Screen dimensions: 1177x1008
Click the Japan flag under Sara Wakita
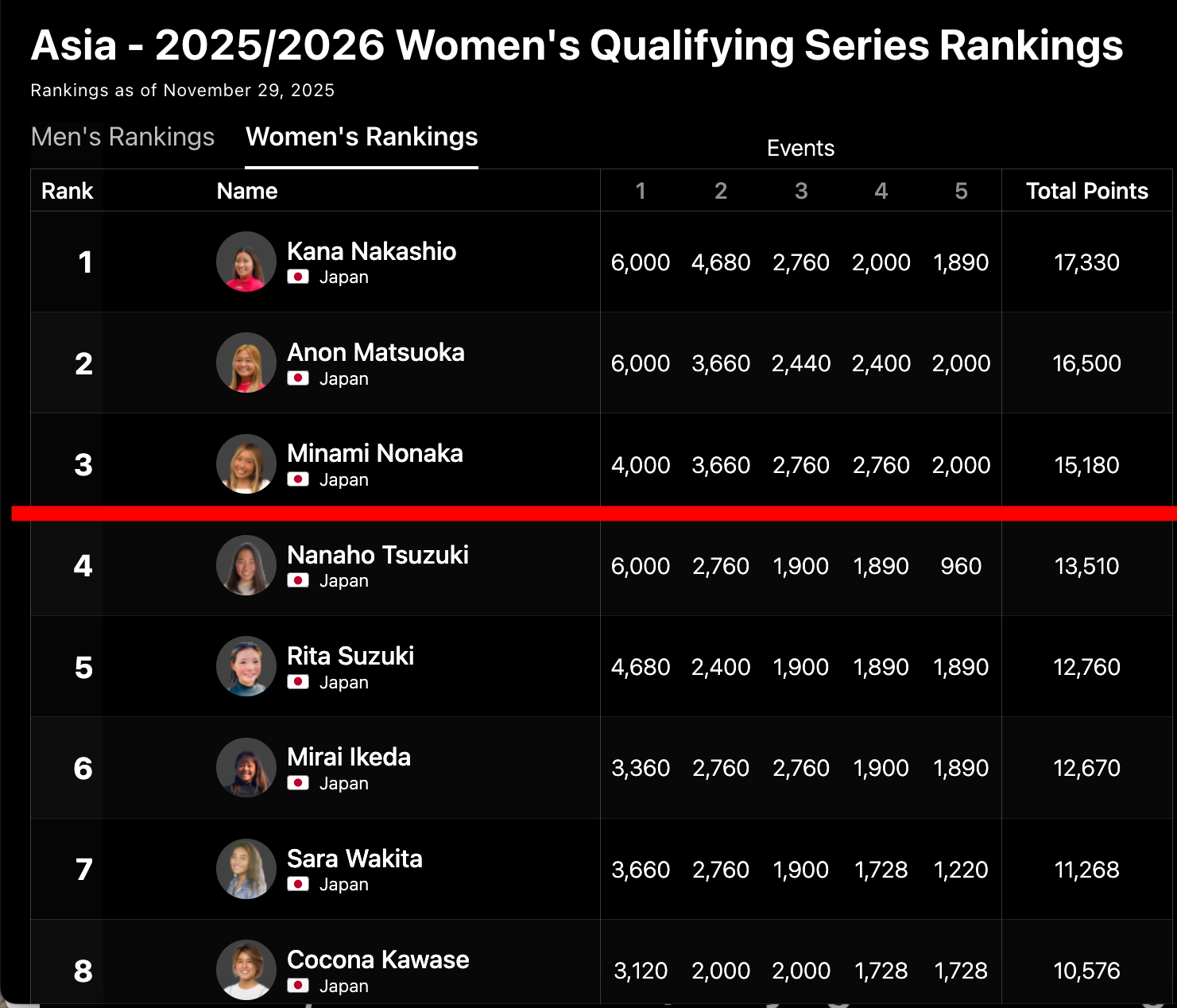click(x=298, y=884)
